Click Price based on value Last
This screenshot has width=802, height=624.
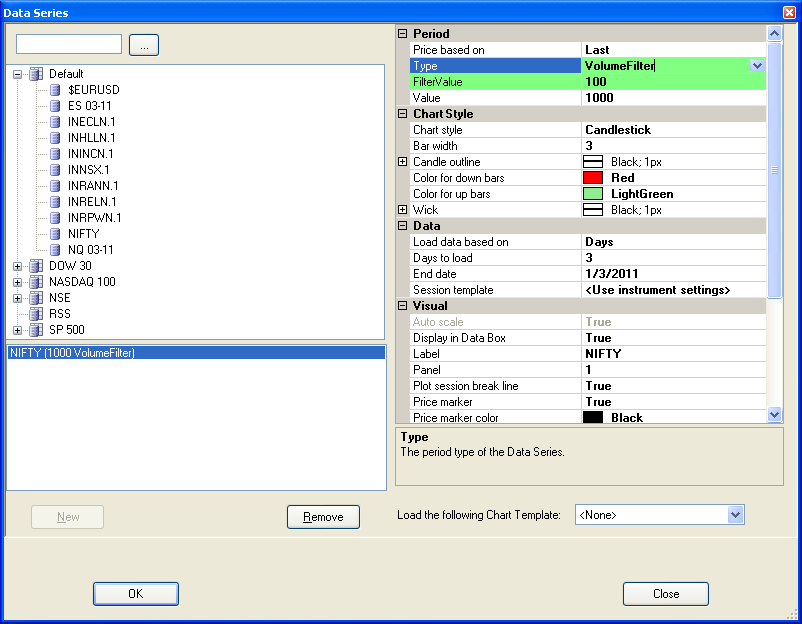click(674, 50)
